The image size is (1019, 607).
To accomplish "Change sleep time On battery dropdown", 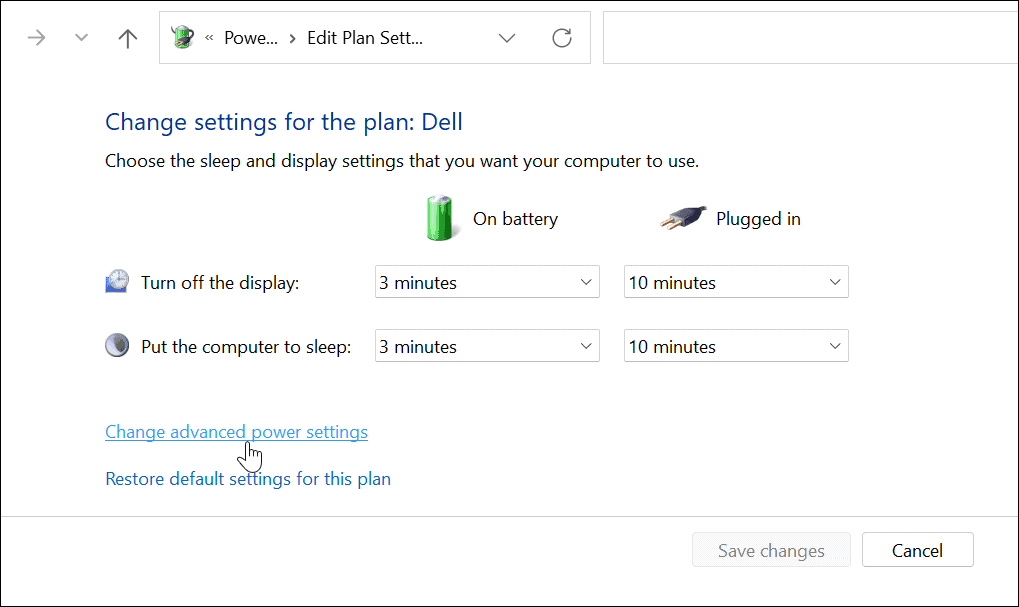I will 486,346.
